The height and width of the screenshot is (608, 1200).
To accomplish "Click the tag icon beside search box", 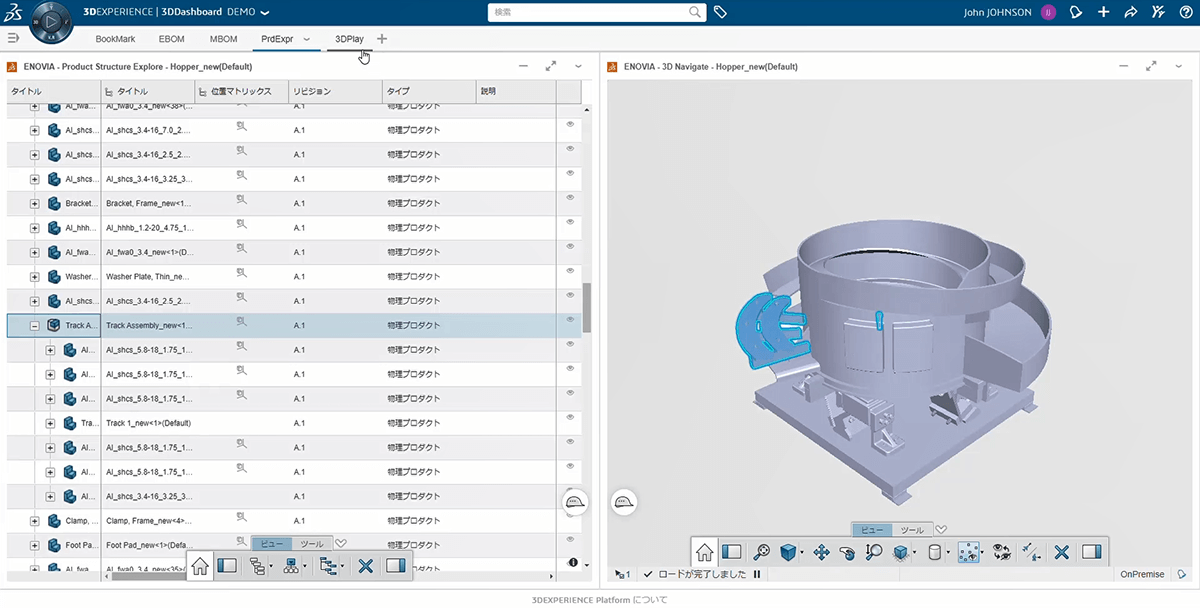I will click(x=721, y=12).
